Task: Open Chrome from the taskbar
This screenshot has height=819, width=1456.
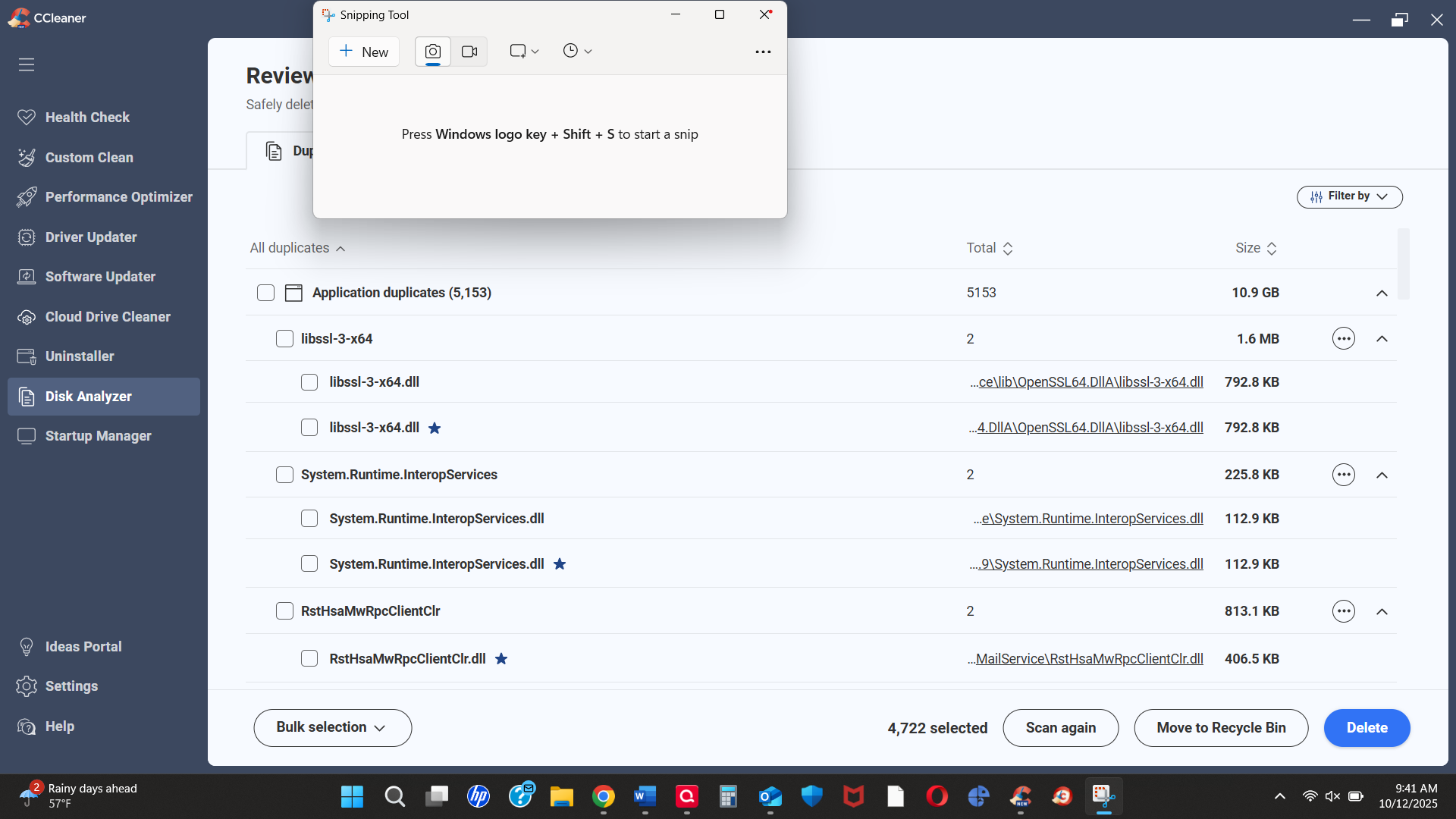Action: tap(604, 796)
